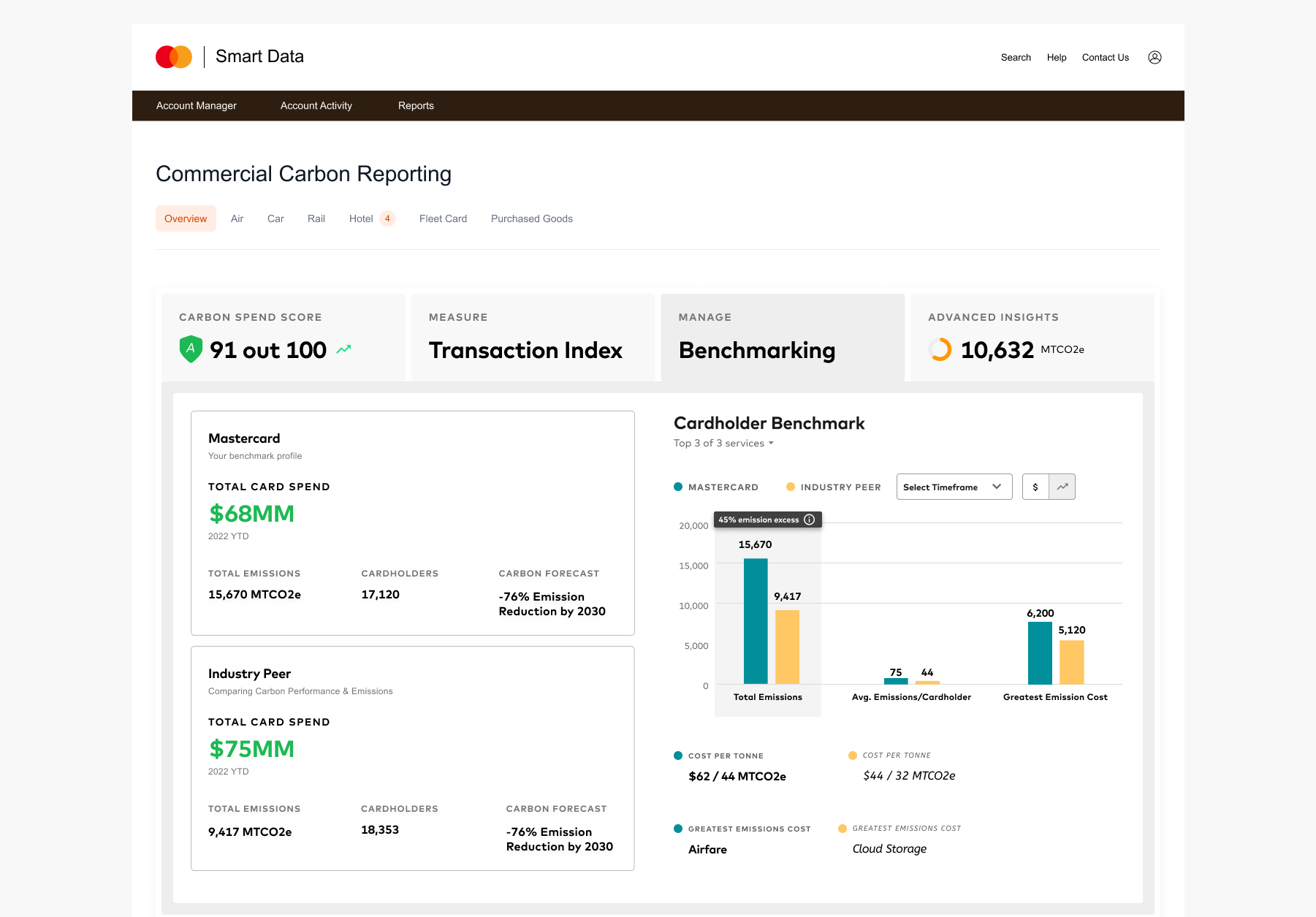The width and height of the screenshot is (1316, 917).
Task: Click the teal Cost Per Tonne dot
Action: pyautogui.click(x=678, y=756)
